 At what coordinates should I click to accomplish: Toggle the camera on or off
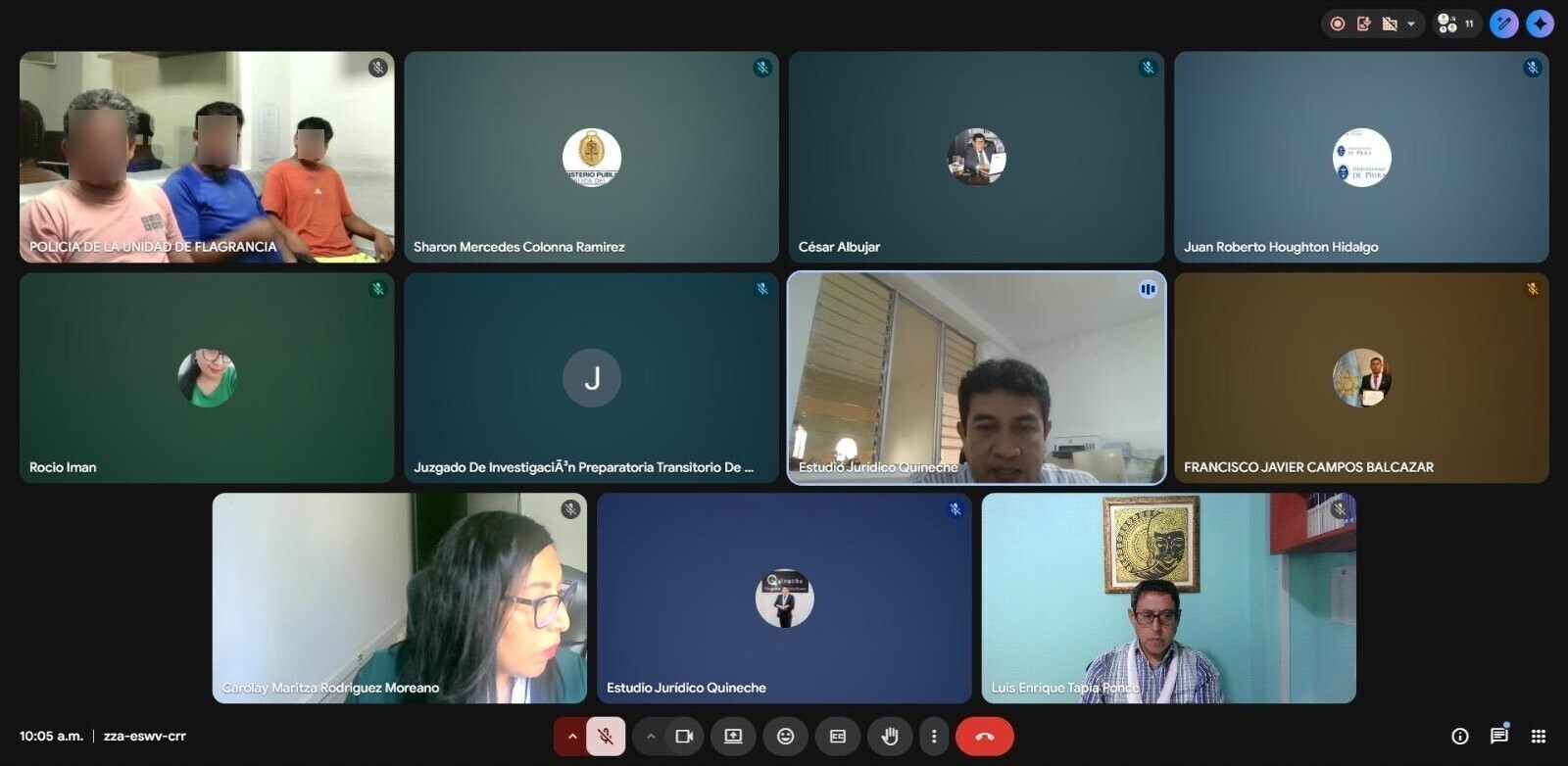[x=684, y=737]
